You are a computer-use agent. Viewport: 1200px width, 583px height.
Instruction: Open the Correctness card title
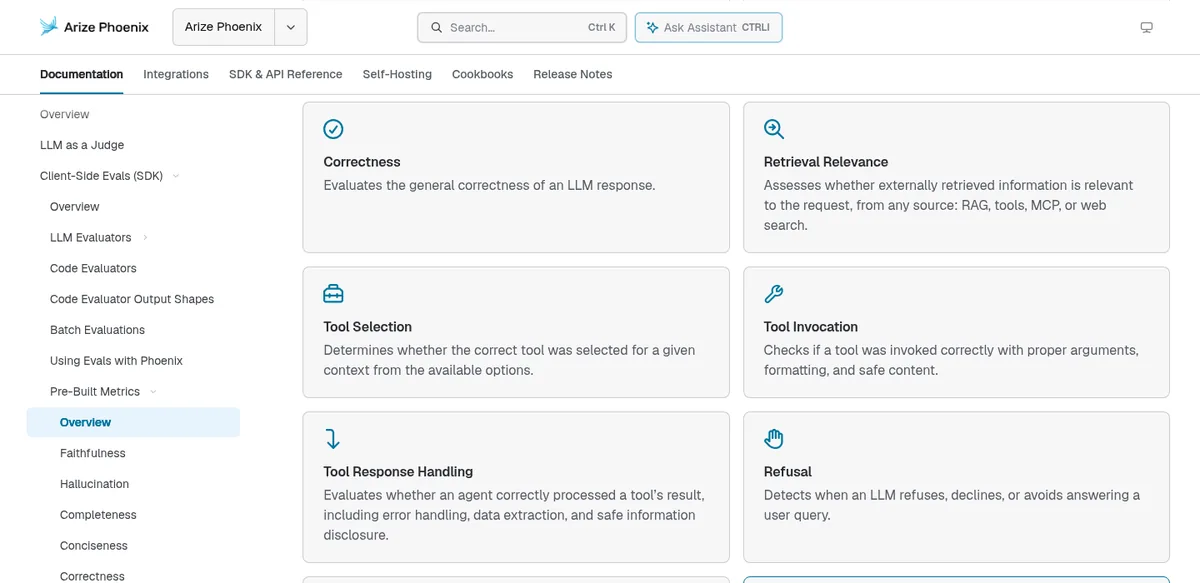tap(362, 162)
